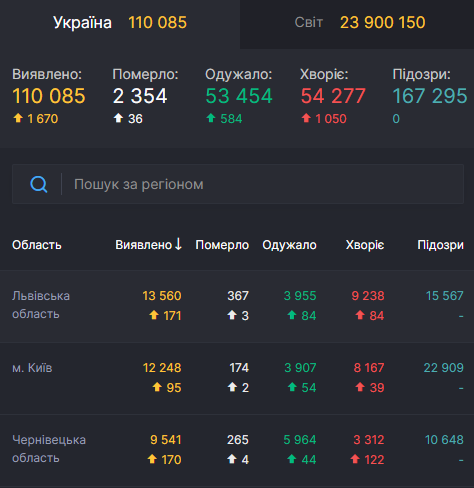Screen dimensions: 474x488
Task: Switch to the Світ tab
Action: point(357,24)
